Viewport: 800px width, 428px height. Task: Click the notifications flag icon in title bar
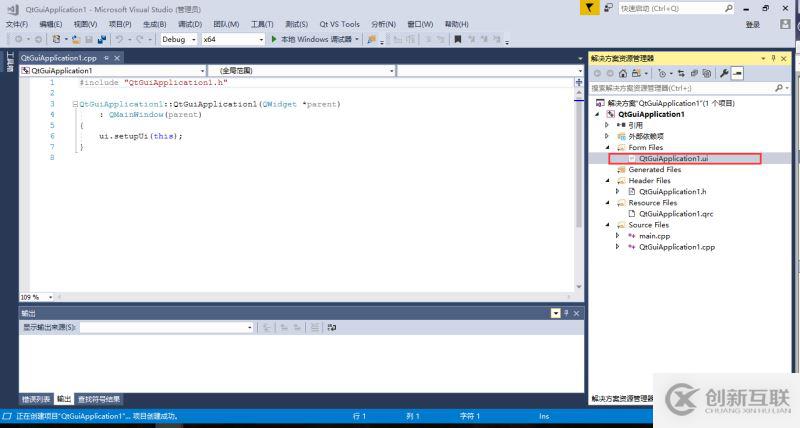[589, 8]
